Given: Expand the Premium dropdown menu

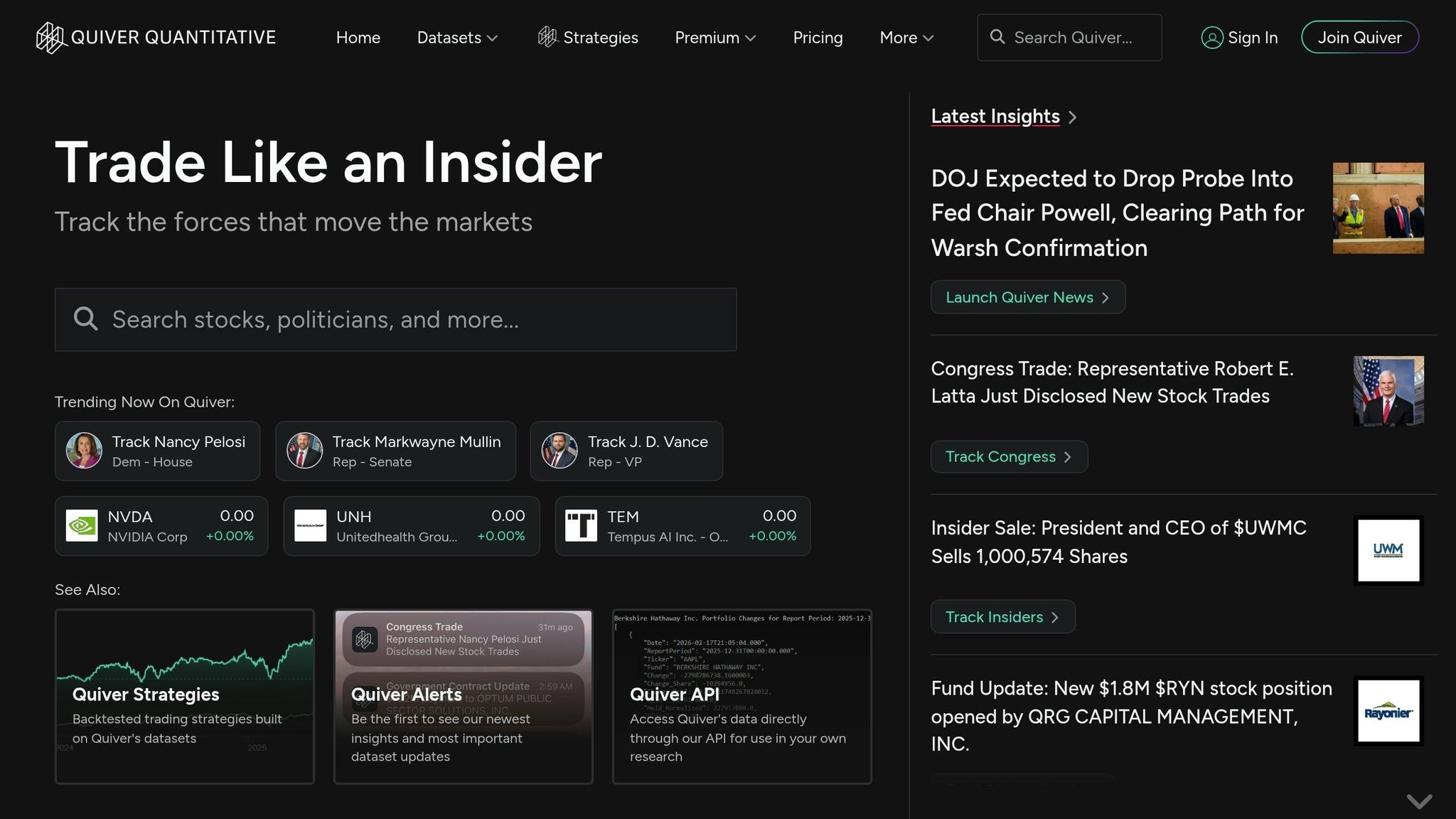Looking at the screenshot, I should pos(715,38).
